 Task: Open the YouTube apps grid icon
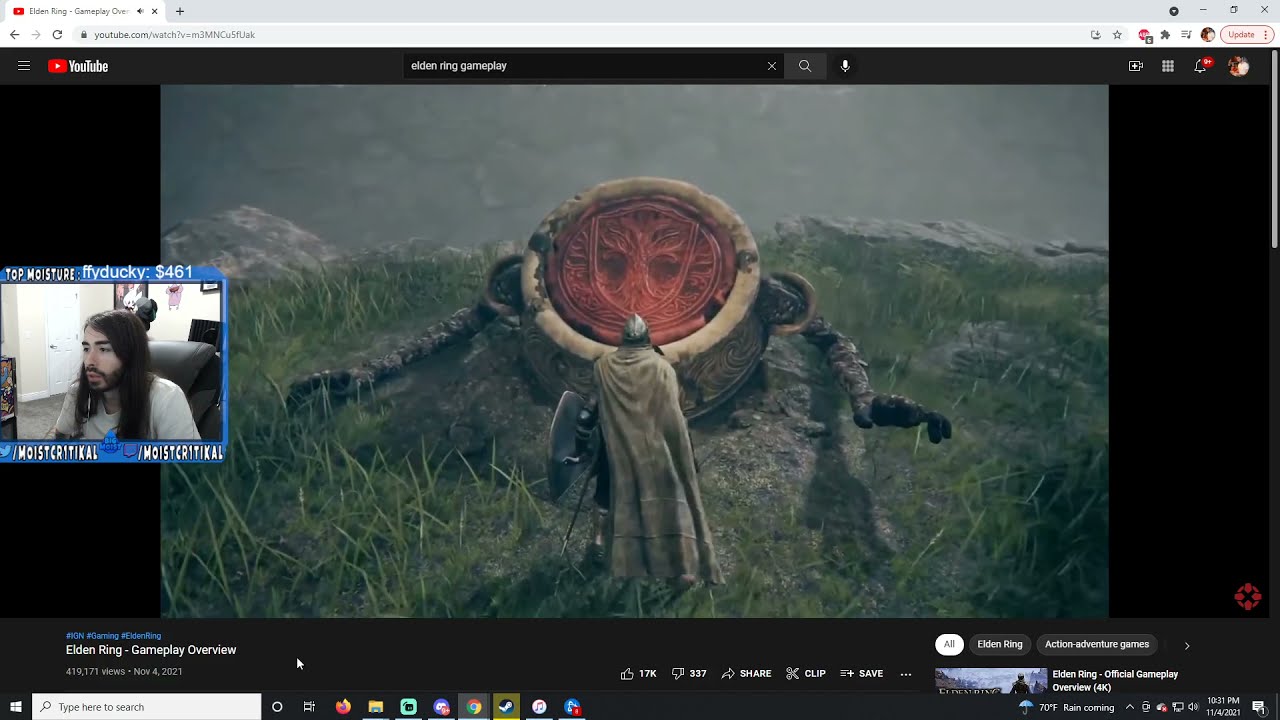1168,66
